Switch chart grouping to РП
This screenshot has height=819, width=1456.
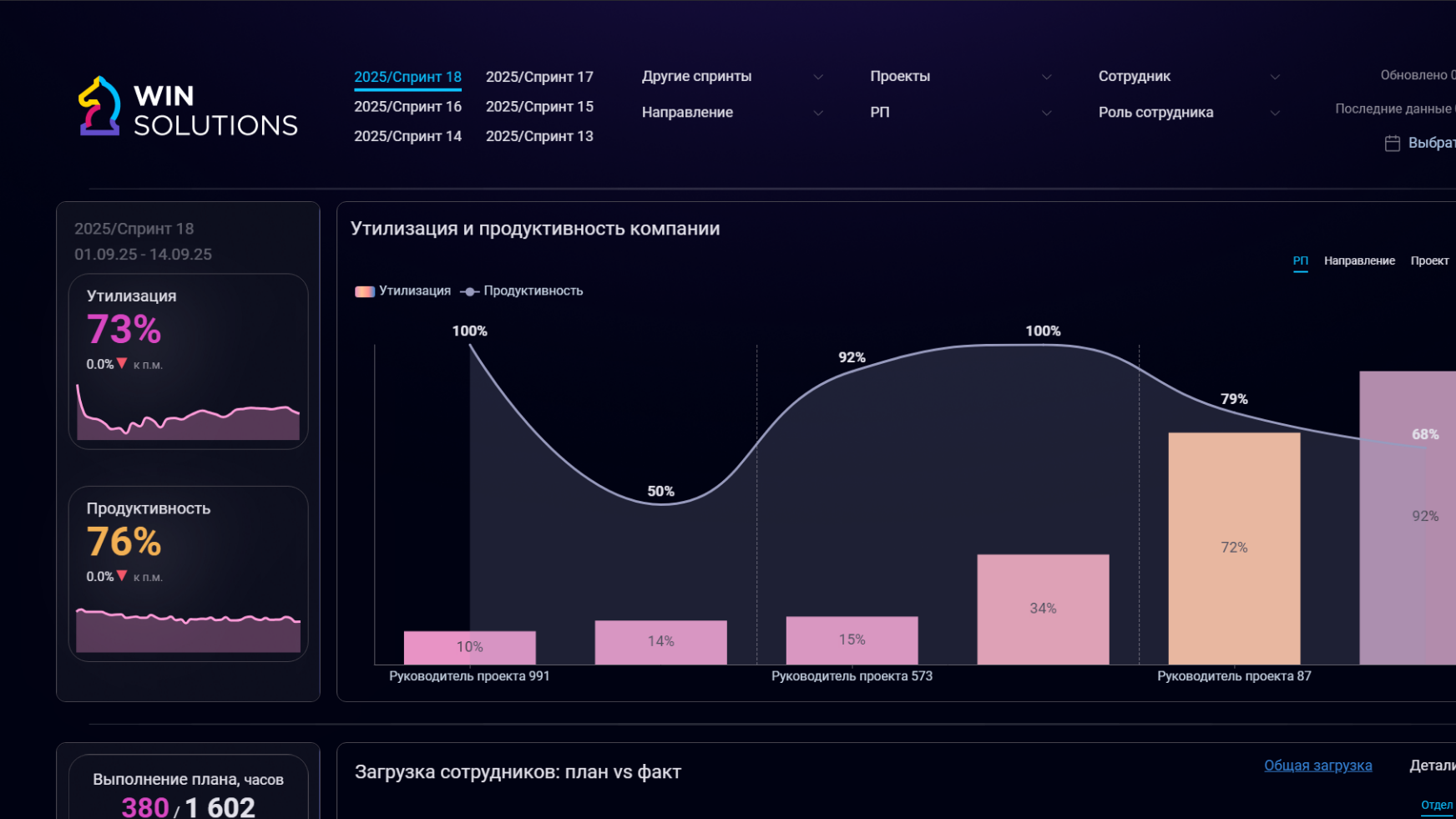tap(1301, 261)
